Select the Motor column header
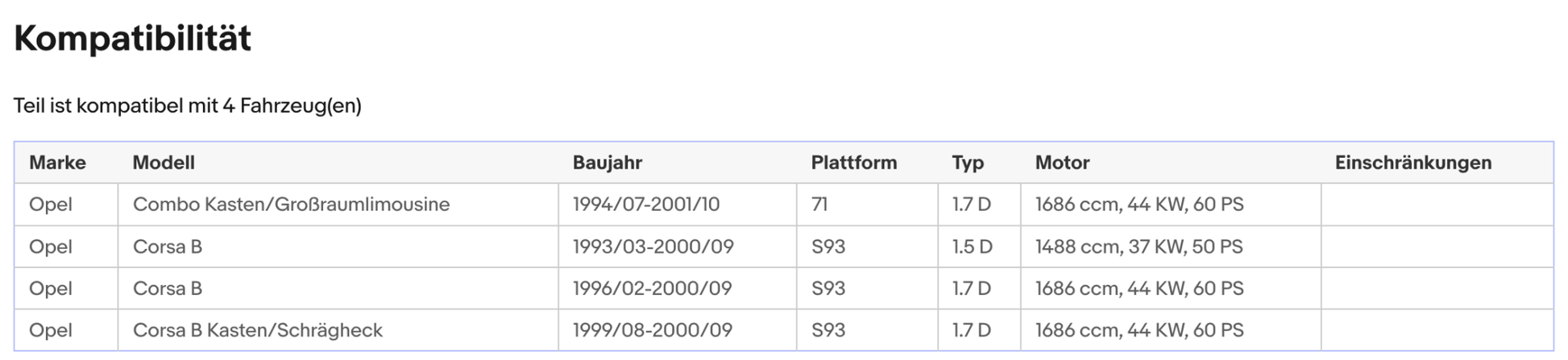Viewport: 1568px width, 360px height. coord(1062,163)
